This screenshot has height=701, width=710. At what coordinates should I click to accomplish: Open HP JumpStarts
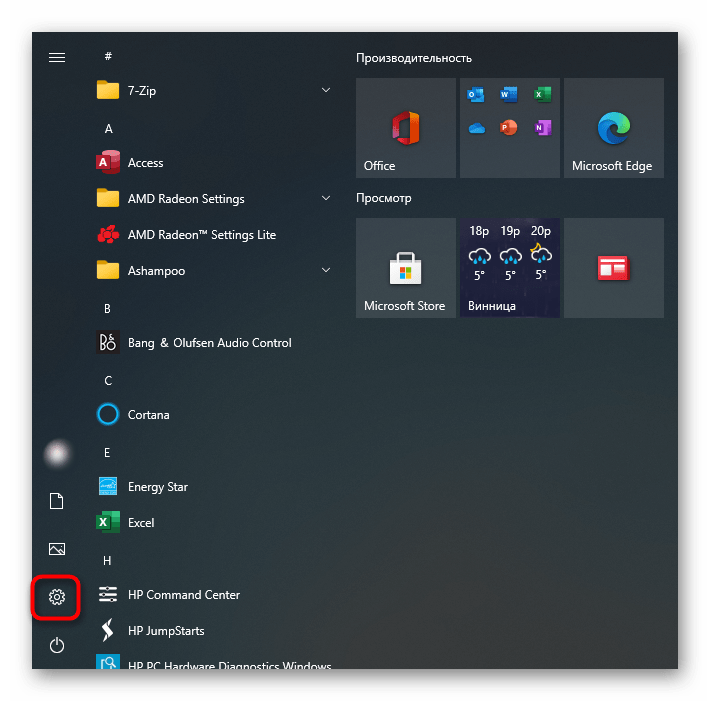213,630
